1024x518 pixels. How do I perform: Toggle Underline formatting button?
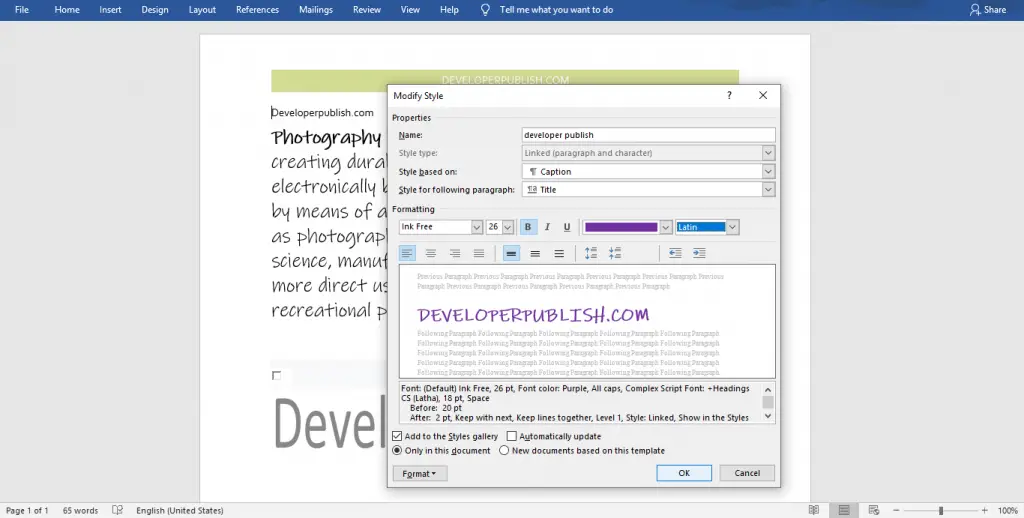click(x=567, y=227)
